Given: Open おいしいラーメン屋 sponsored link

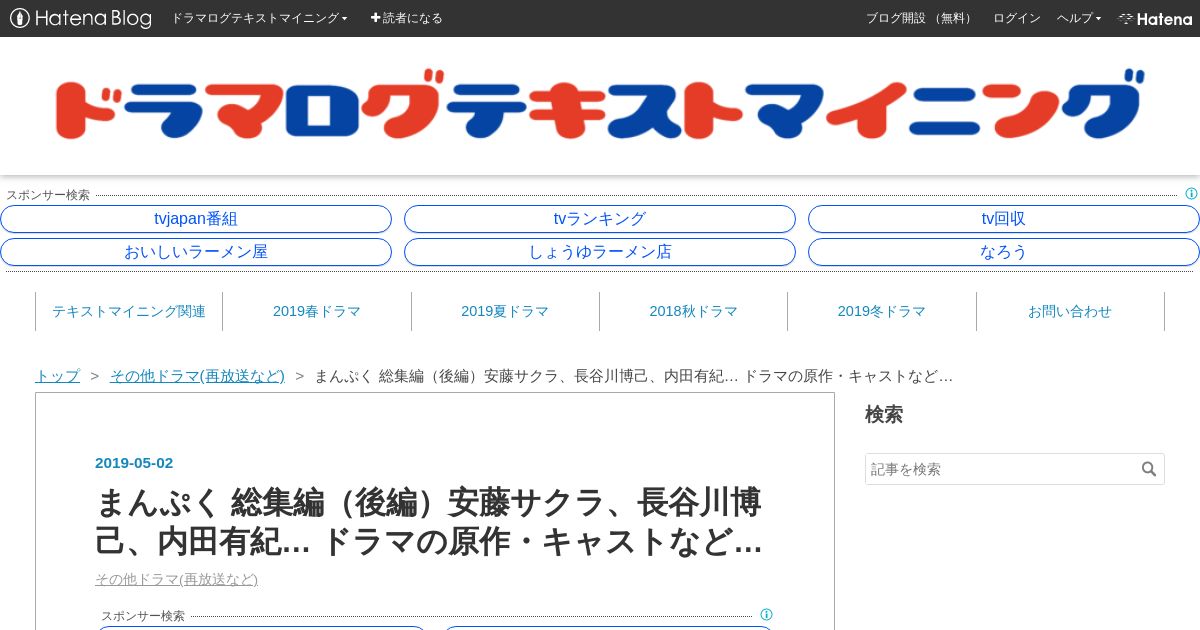Looking at the screenshot, I should [x=196, y=252].
